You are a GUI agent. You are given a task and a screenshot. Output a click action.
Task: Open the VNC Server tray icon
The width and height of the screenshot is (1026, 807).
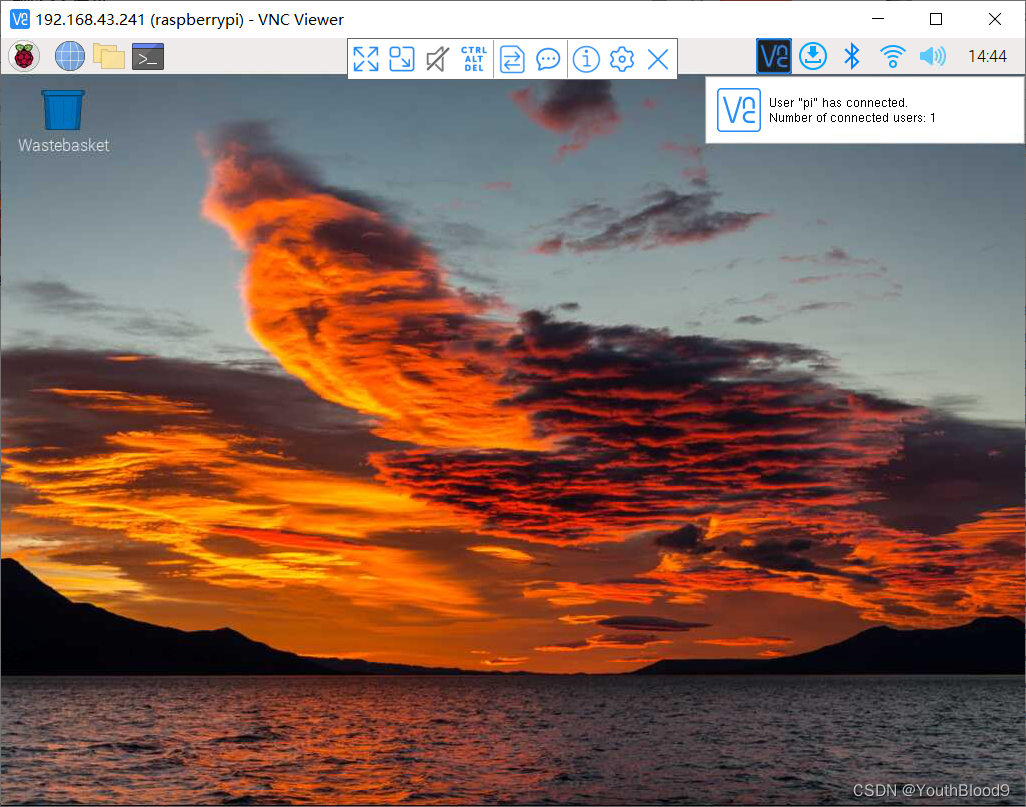(774, 57)
